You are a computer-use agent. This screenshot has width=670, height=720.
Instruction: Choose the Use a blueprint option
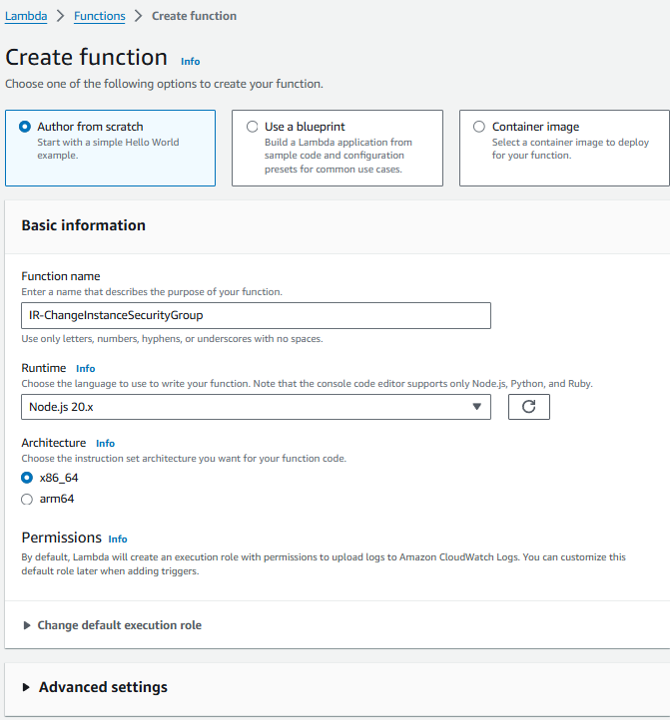(252, 127)
